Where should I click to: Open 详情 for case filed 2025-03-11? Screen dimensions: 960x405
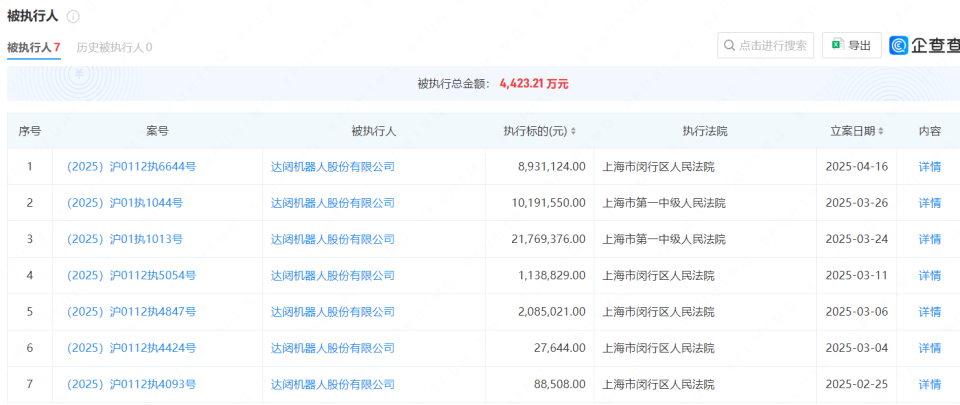pyautogui.click(x=929, y=275)
